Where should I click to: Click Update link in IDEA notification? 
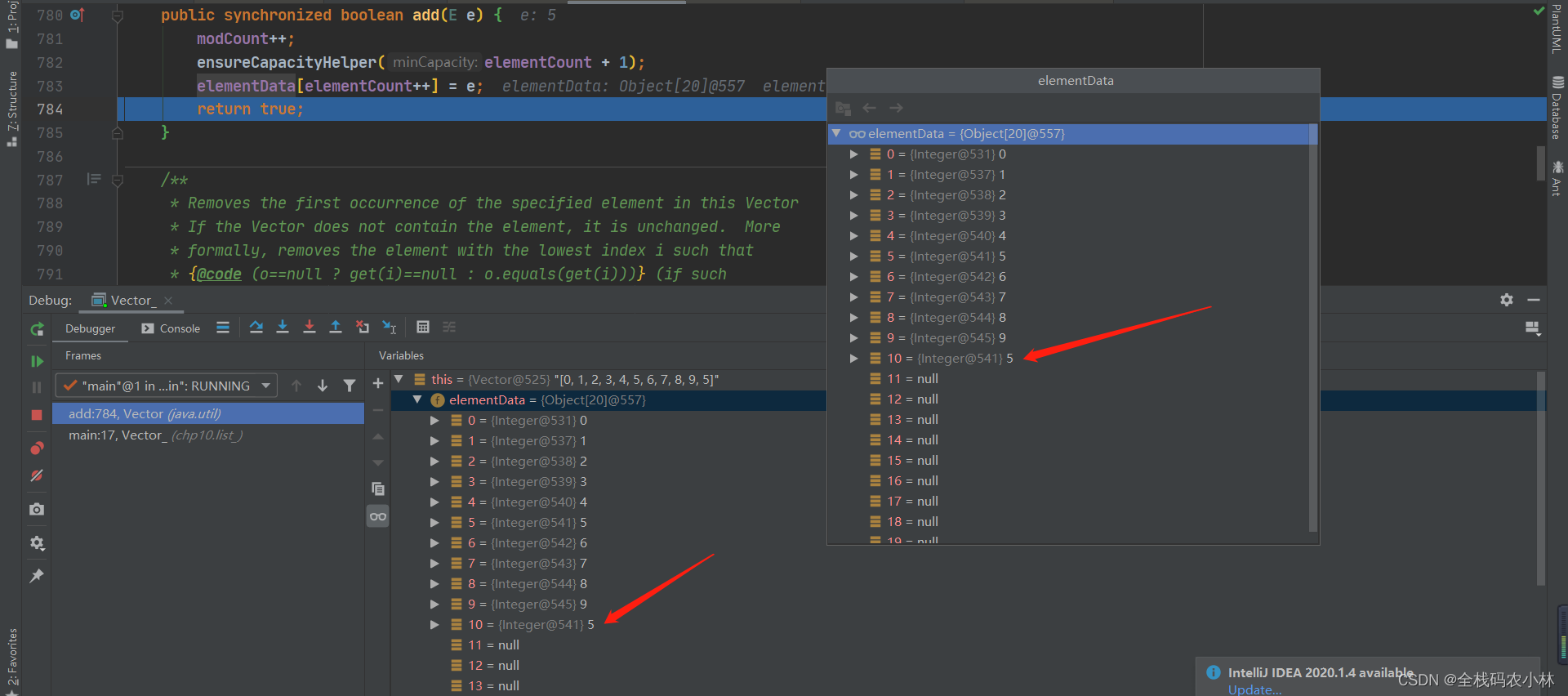click(1254, 689)
